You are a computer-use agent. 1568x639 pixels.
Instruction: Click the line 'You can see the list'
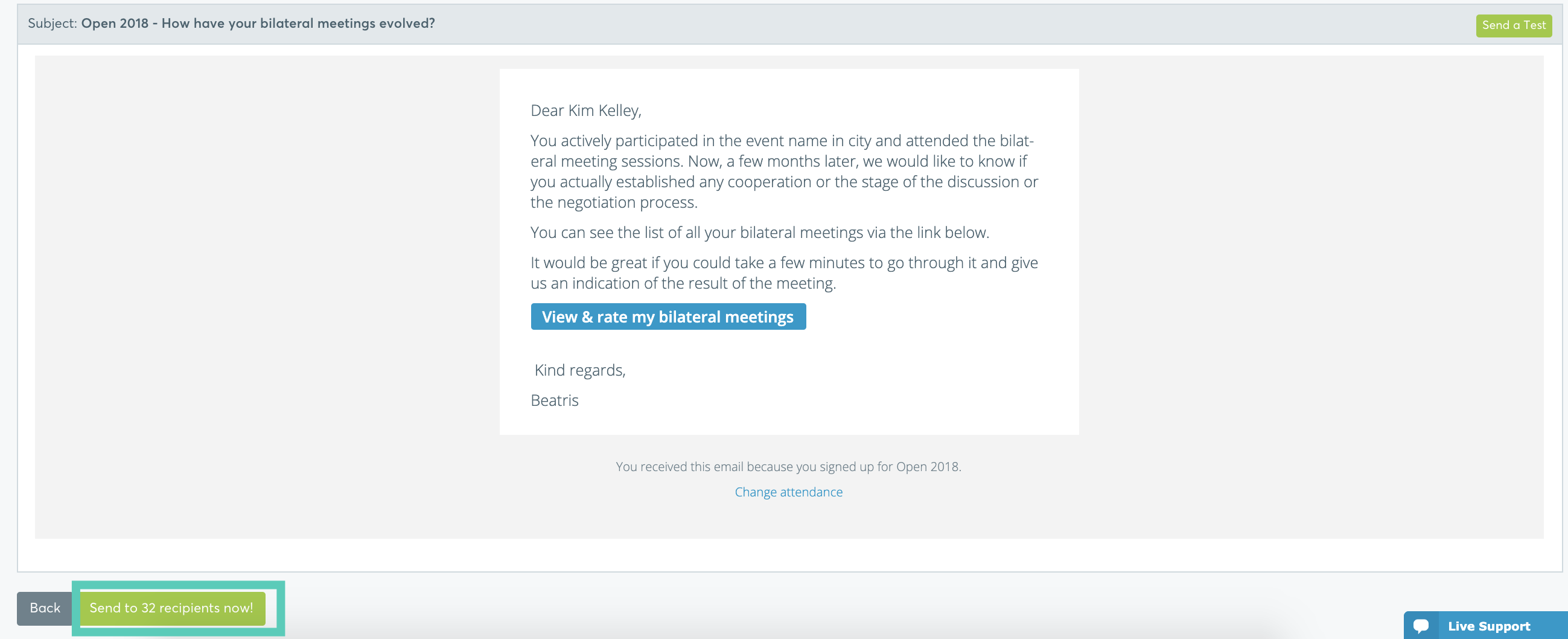click(760, 232)
